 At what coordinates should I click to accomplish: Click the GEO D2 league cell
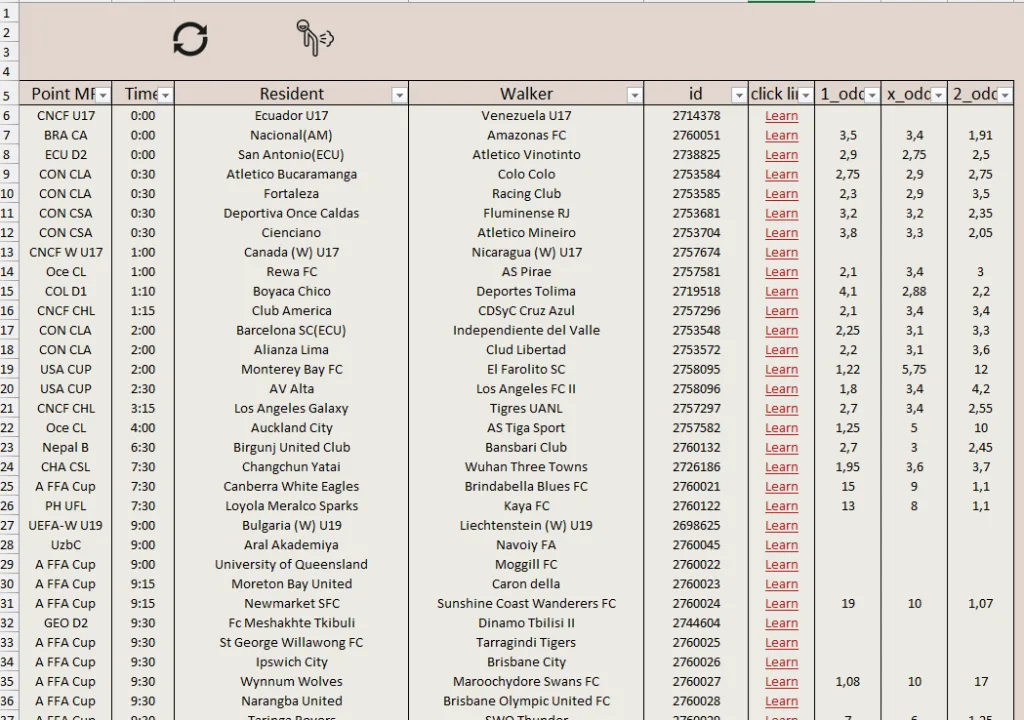[x=65, y=623]
